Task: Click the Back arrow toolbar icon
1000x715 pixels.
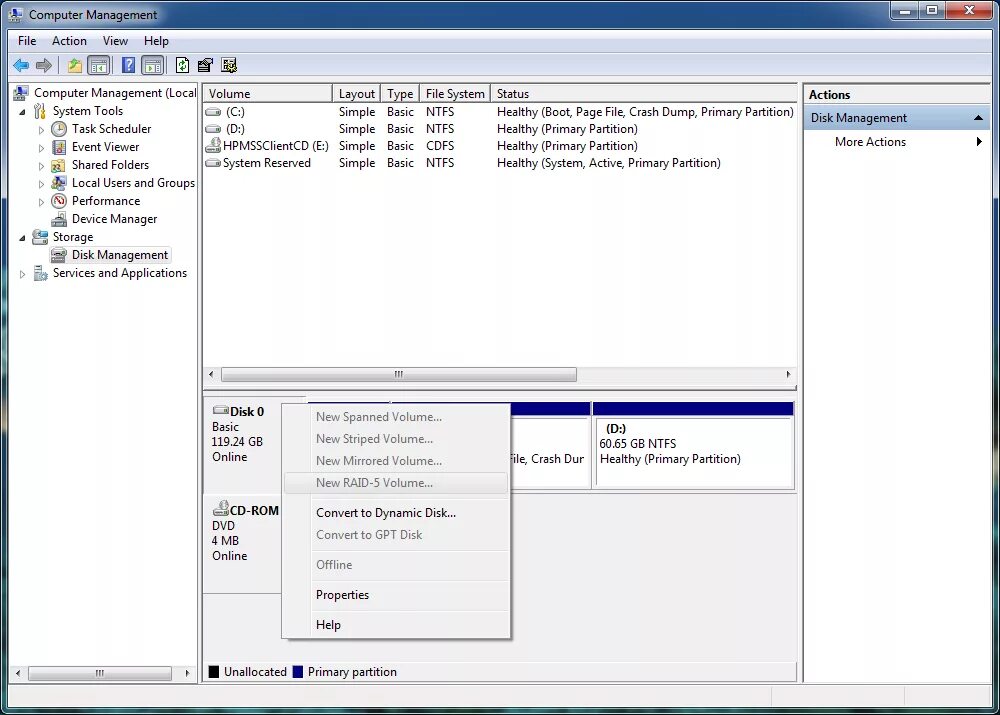Action: [x=21, y=65]
